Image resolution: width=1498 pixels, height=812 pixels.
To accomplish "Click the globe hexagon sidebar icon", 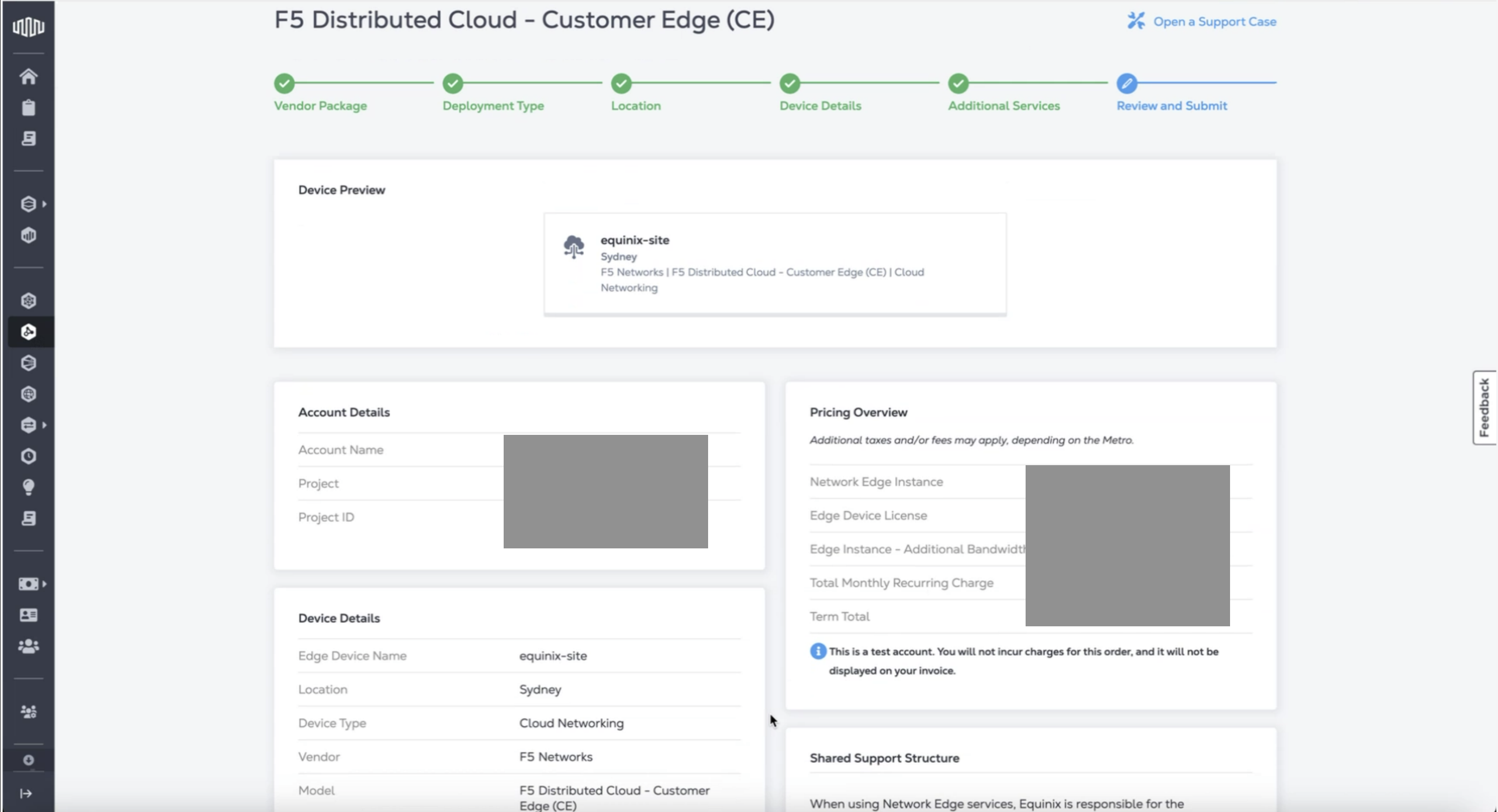I will pyautogui.click(x=28, y=394).
